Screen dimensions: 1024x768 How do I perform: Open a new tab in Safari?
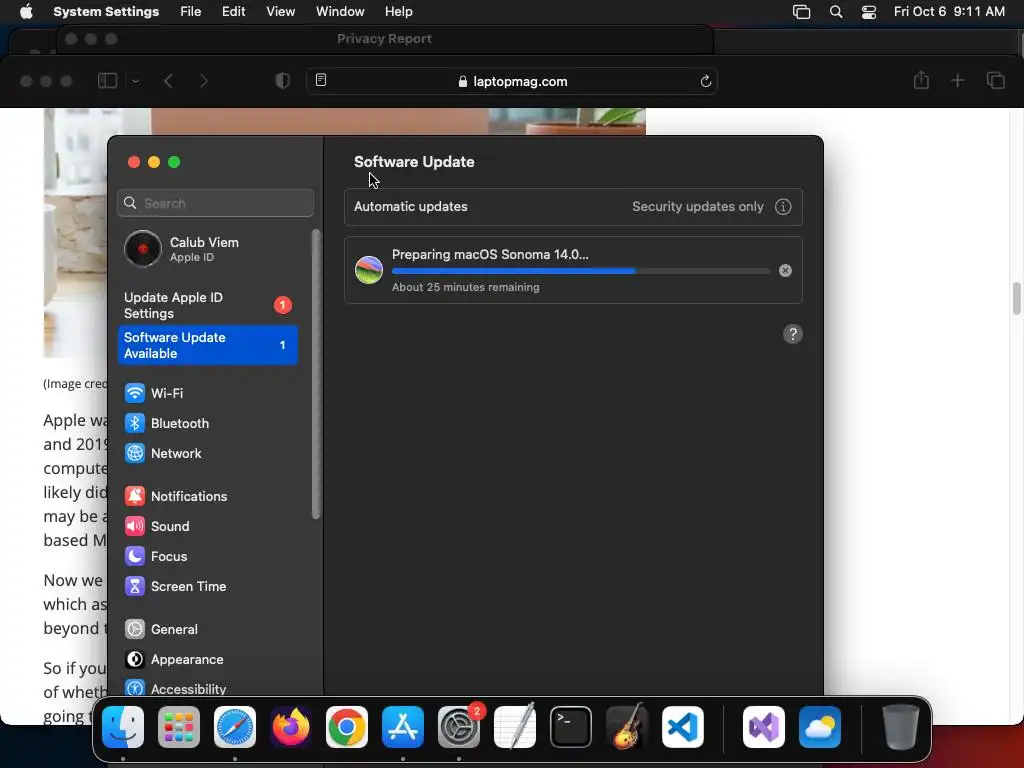[957, 81]
